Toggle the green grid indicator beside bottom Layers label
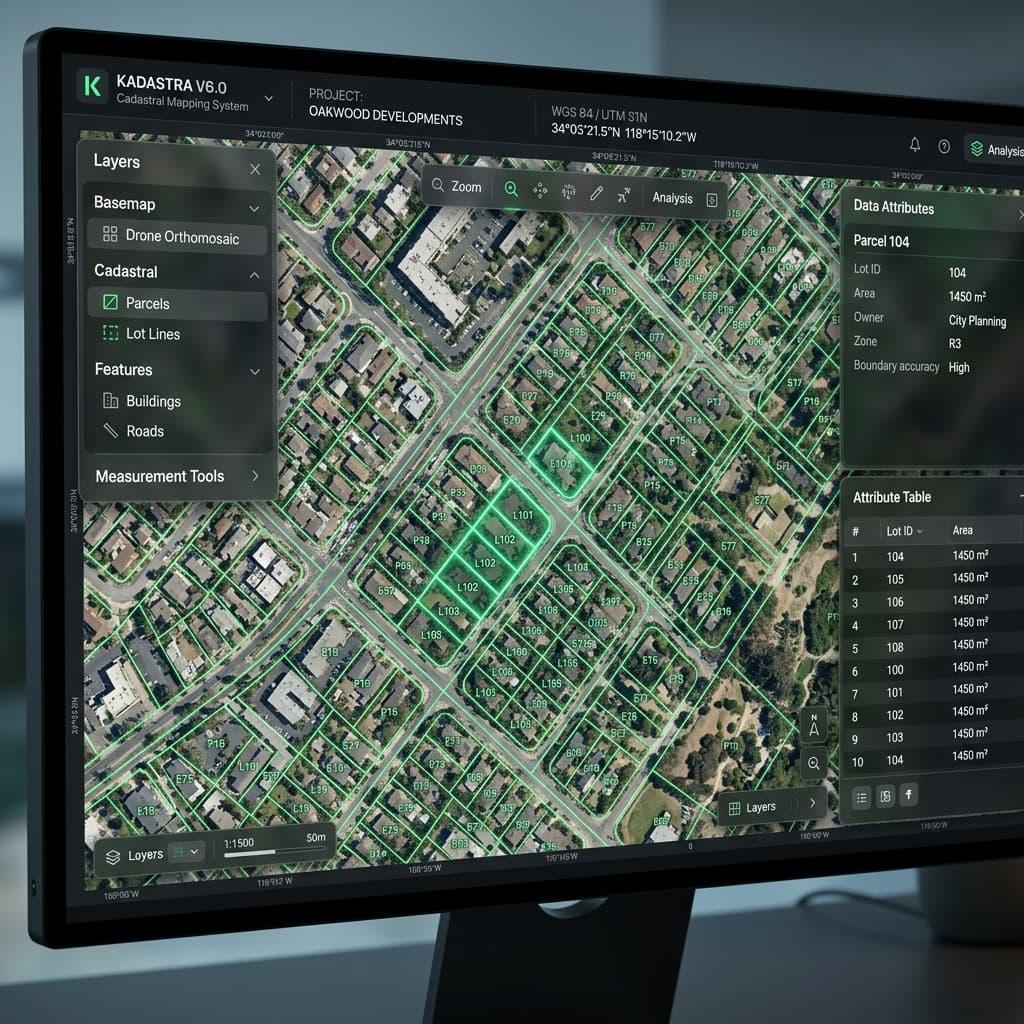Image resolution: width=1024 pixels, height=1024 pixels. [178, 852]
